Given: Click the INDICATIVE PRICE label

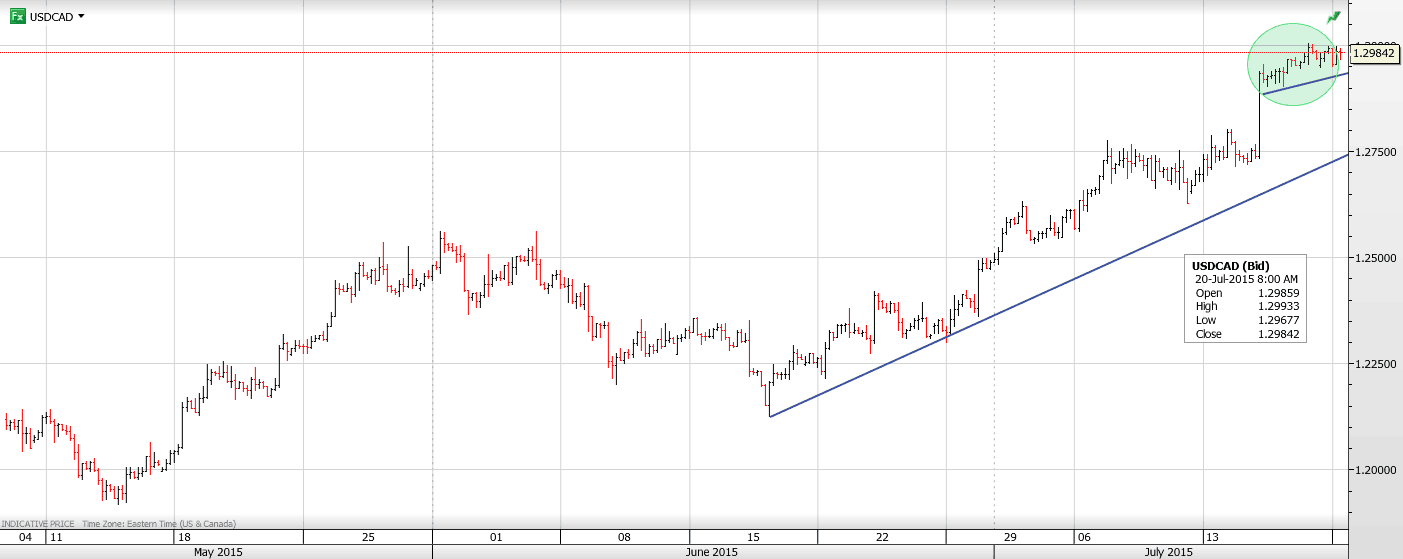Looking at the screenshot, I should click(37, 523).
